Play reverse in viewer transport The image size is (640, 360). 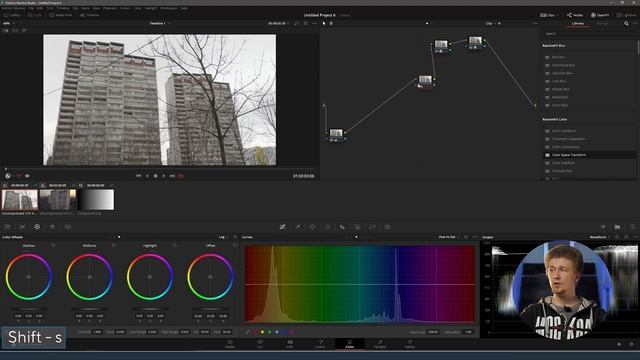click(147, 176)
